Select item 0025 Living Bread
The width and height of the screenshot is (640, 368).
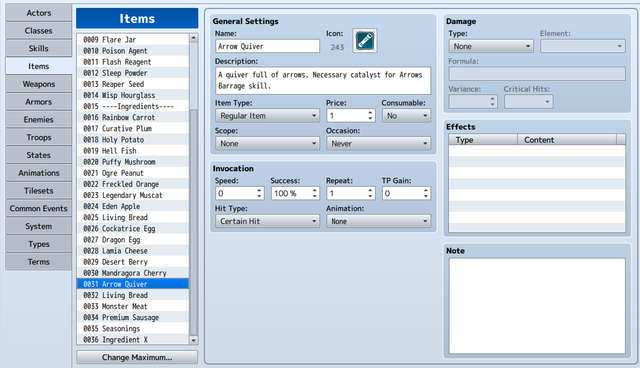click(133, 217)
